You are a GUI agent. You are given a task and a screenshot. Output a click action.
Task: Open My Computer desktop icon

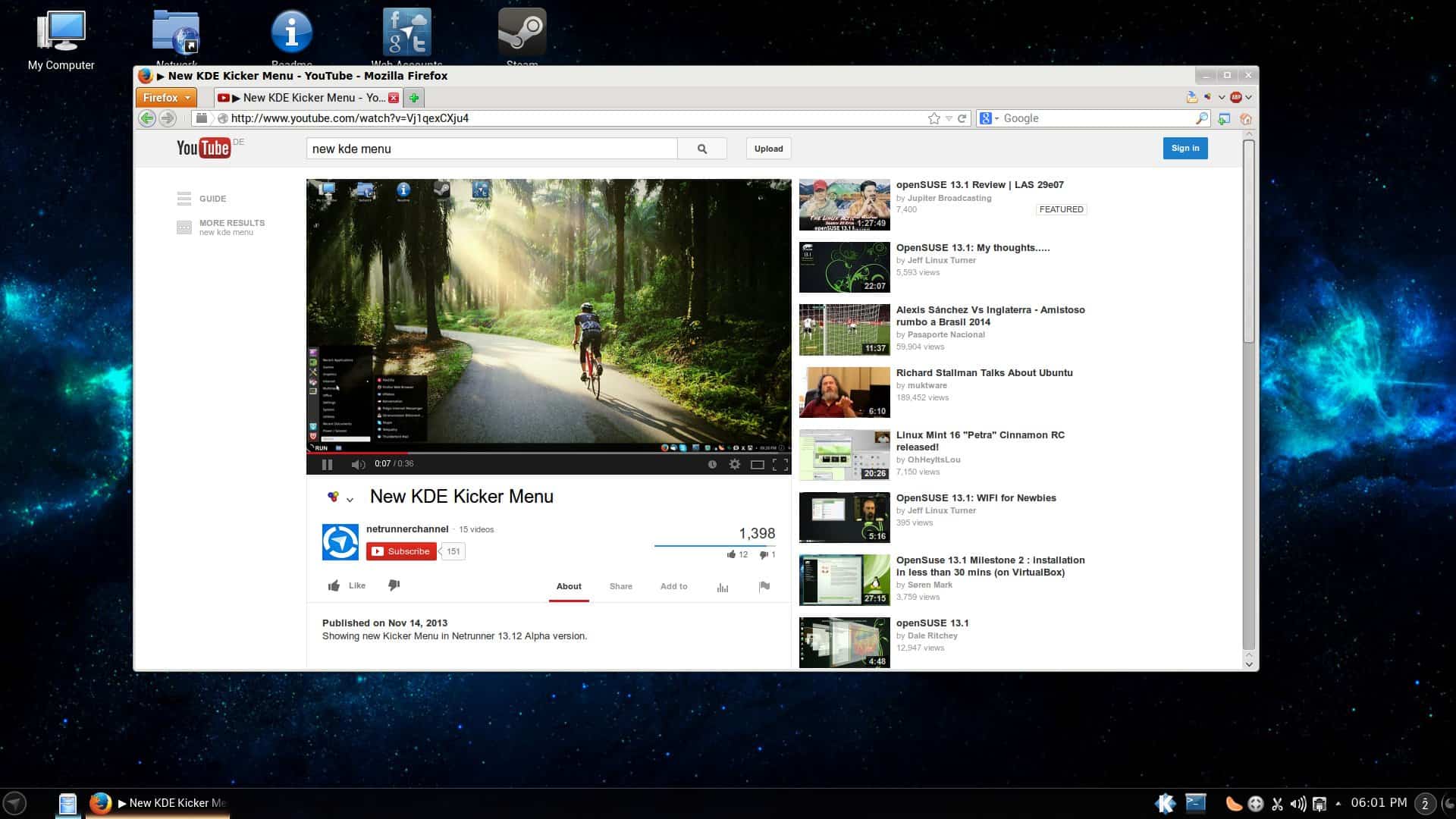point(61,39)
